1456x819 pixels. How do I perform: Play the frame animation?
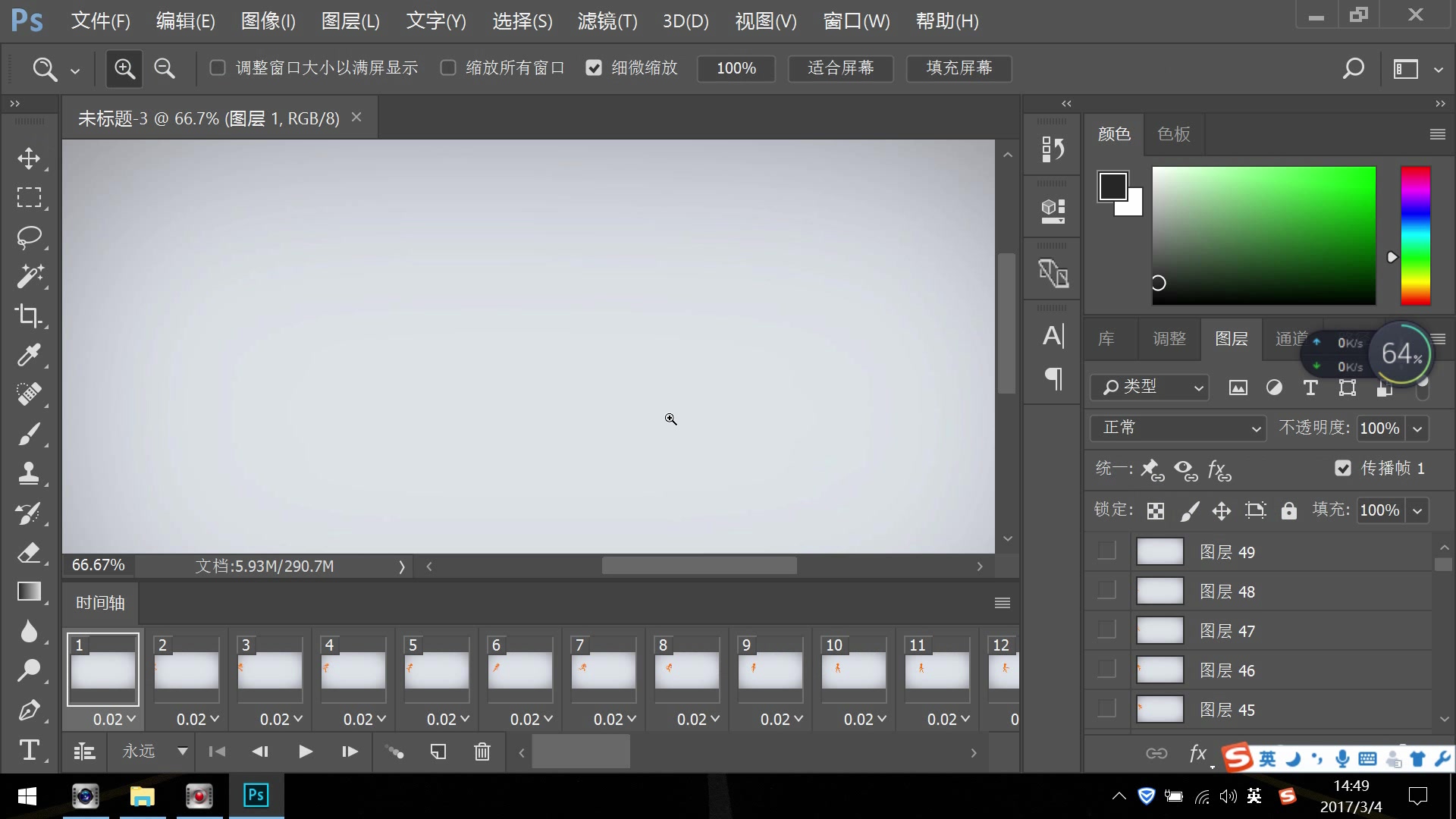click(305, 752)
